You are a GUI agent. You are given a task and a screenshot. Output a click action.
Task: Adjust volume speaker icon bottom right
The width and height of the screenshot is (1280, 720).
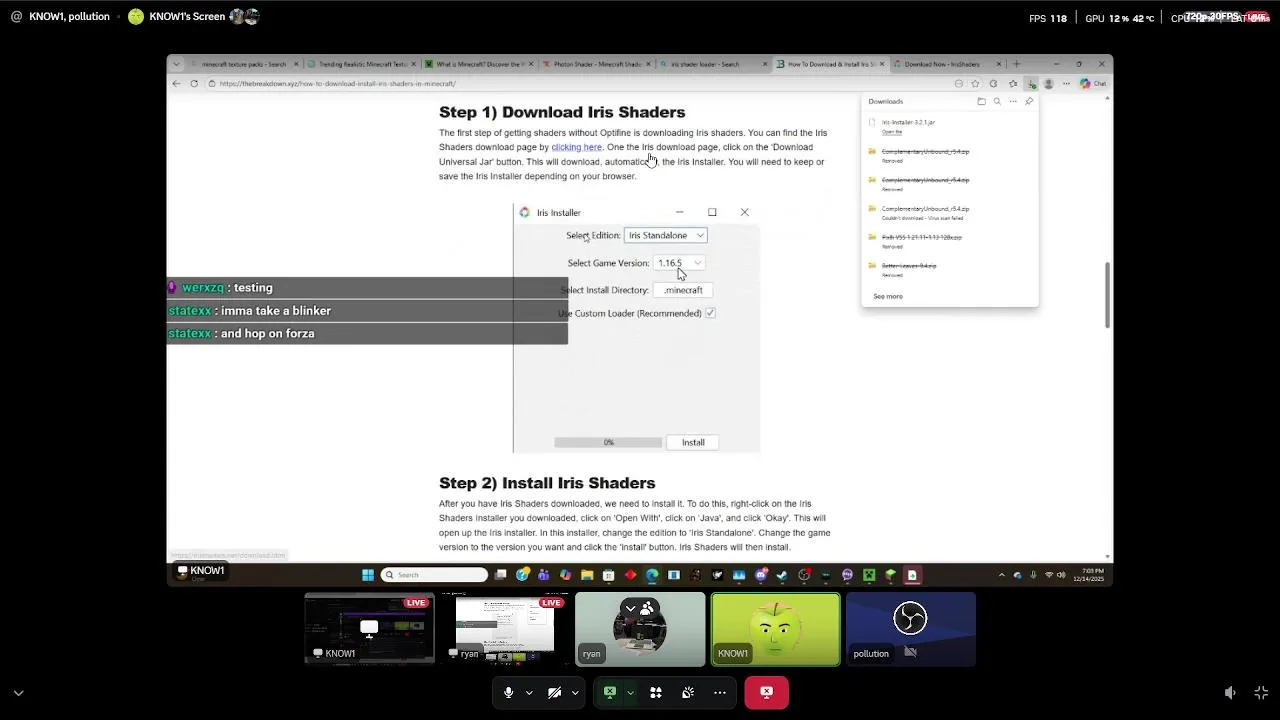(x=1230, y=692)
